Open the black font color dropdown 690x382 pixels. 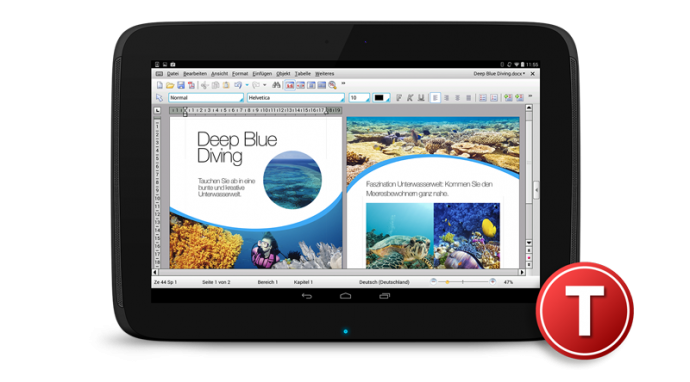381,98
